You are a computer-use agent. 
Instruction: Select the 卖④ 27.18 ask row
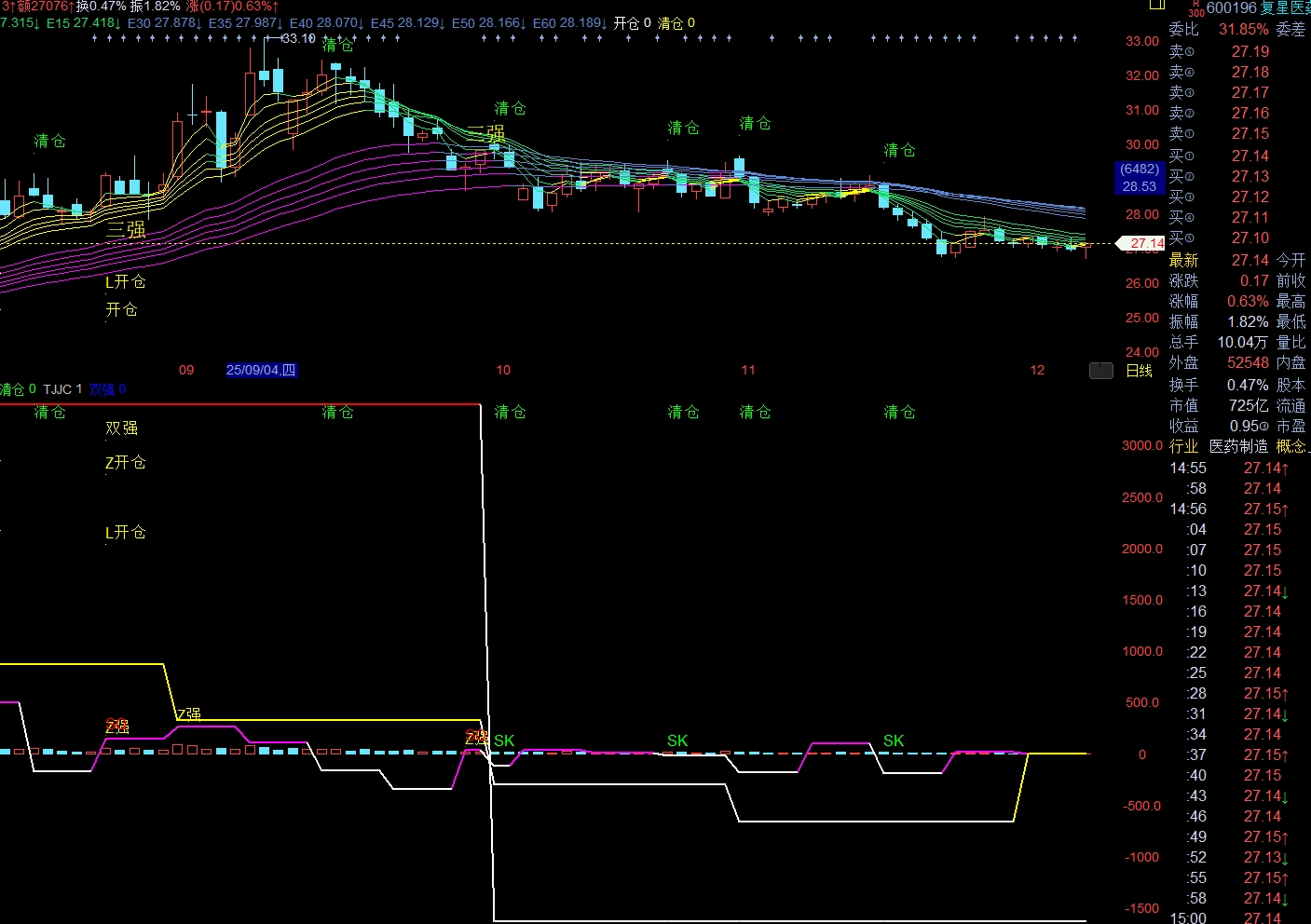1220,73
